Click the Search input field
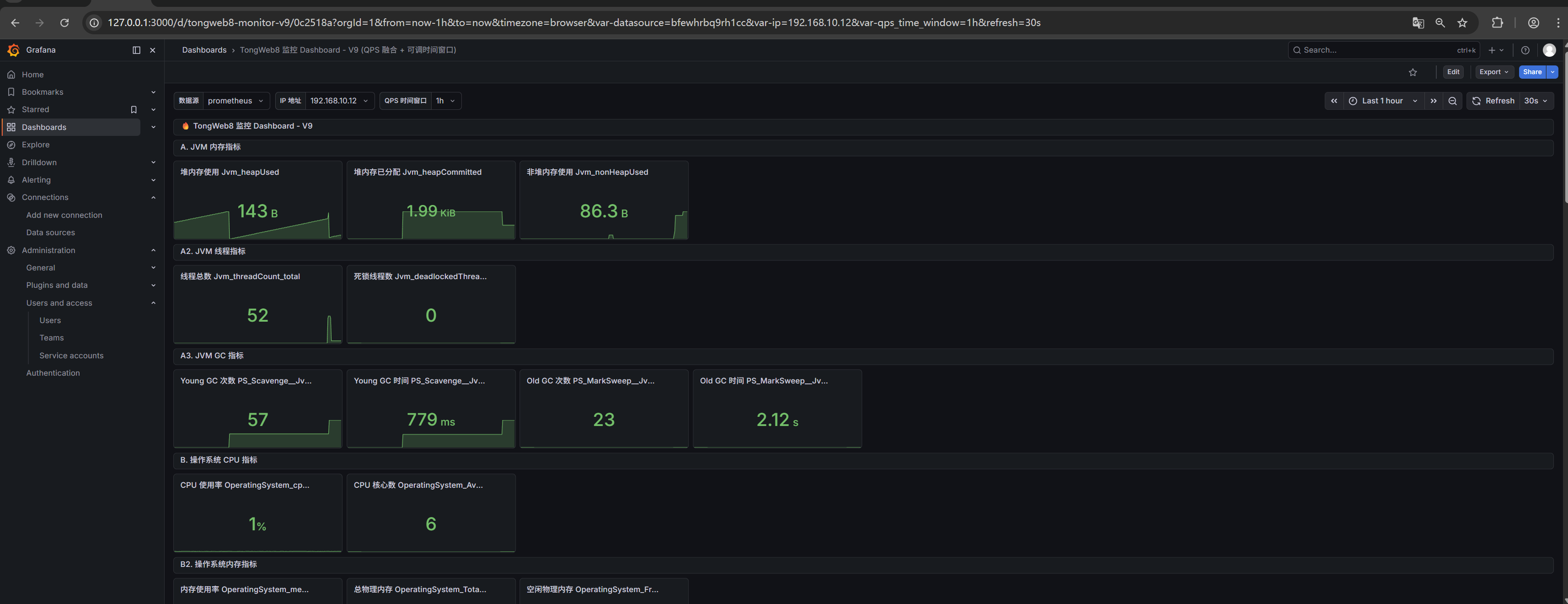1568x604 pixels. click(1375, 50)
